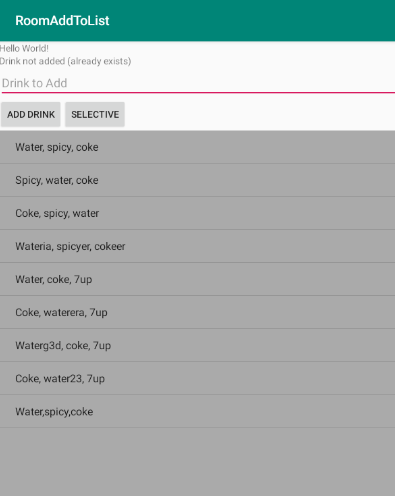This screenshot has height=496, width=395.
Task: Tap the 'Coke, water23, 7up' list item
Action: [197, 378]
